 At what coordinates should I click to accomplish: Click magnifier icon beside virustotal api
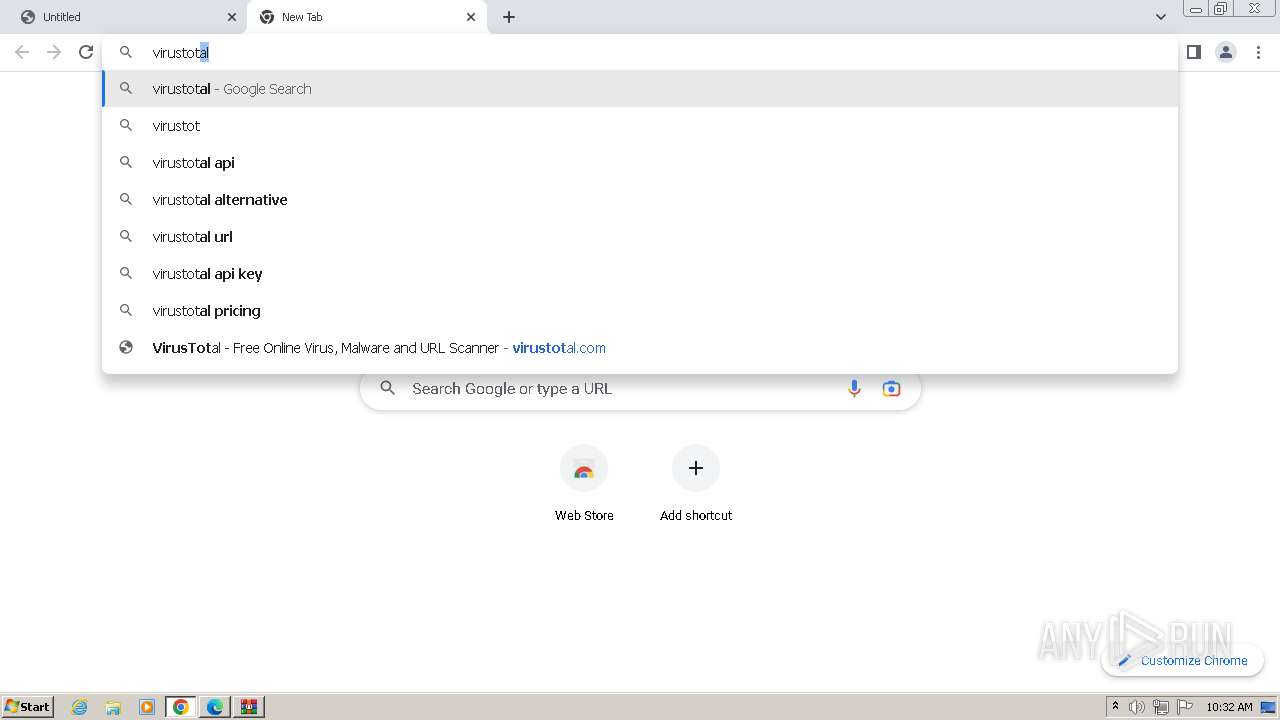(x=126, y=162)
